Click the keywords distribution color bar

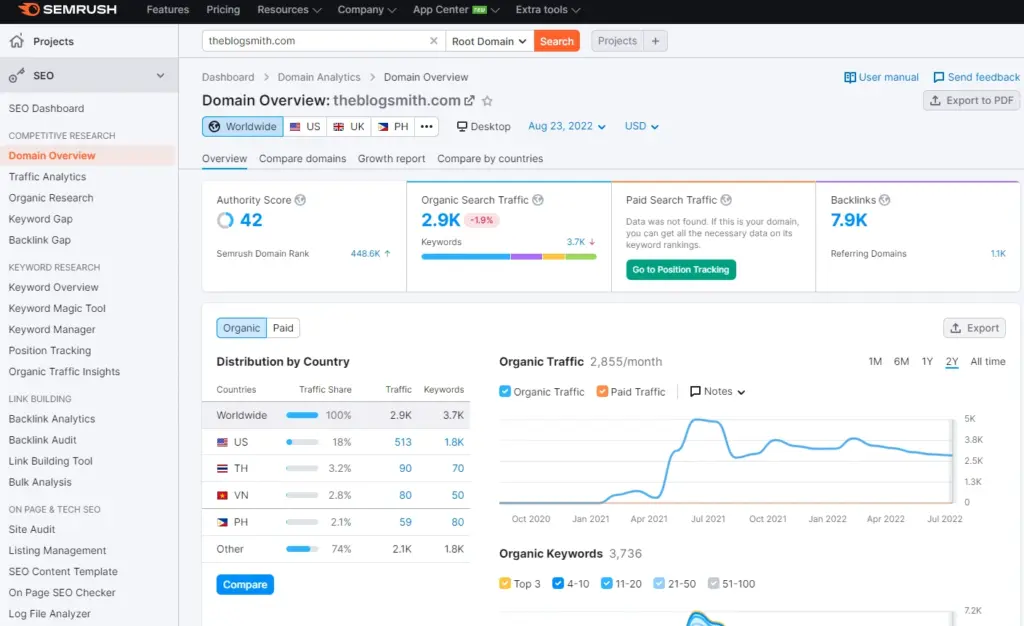[x=509, y=257]
